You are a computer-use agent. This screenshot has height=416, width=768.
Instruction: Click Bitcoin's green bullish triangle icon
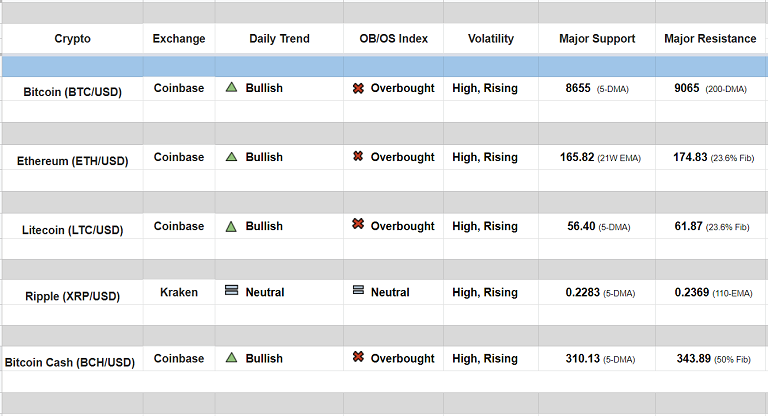coord(231,88)
